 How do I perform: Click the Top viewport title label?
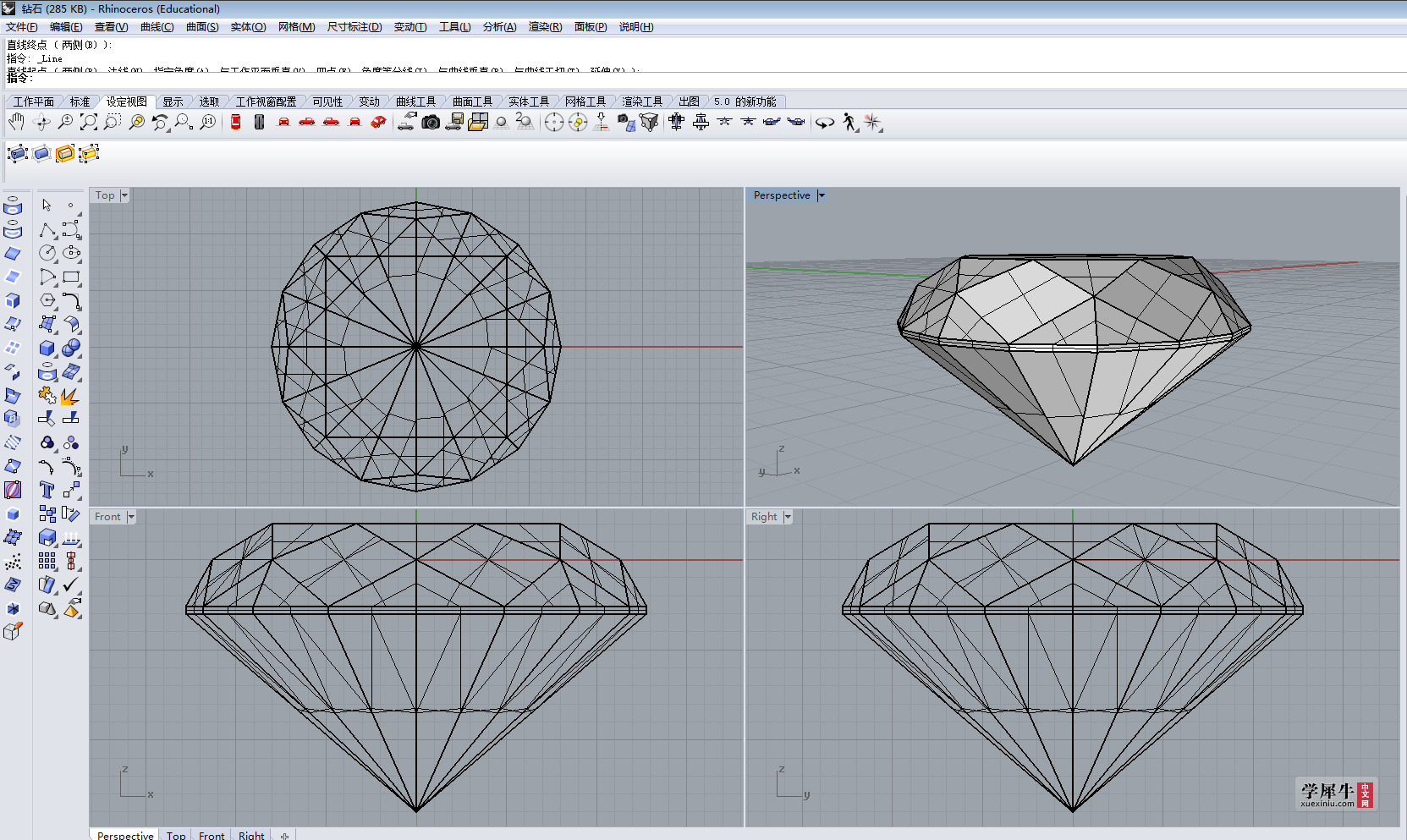(105, 195)
